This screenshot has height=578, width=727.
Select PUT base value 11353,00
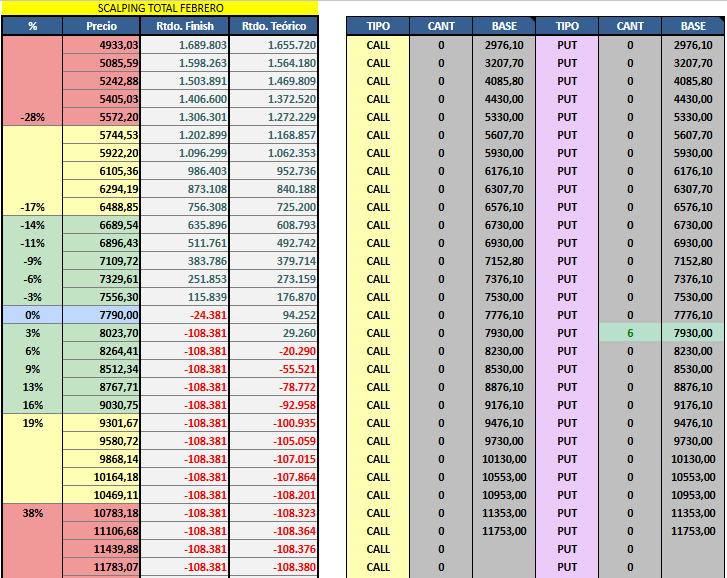point(693,513)
